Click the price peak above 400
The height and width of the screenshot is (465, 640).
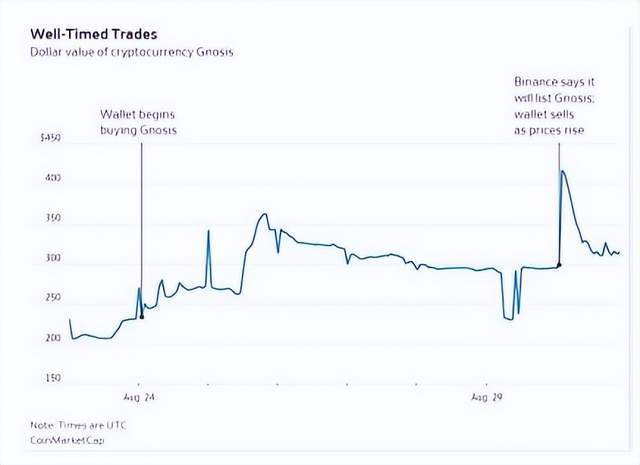[x=562, y=172]
